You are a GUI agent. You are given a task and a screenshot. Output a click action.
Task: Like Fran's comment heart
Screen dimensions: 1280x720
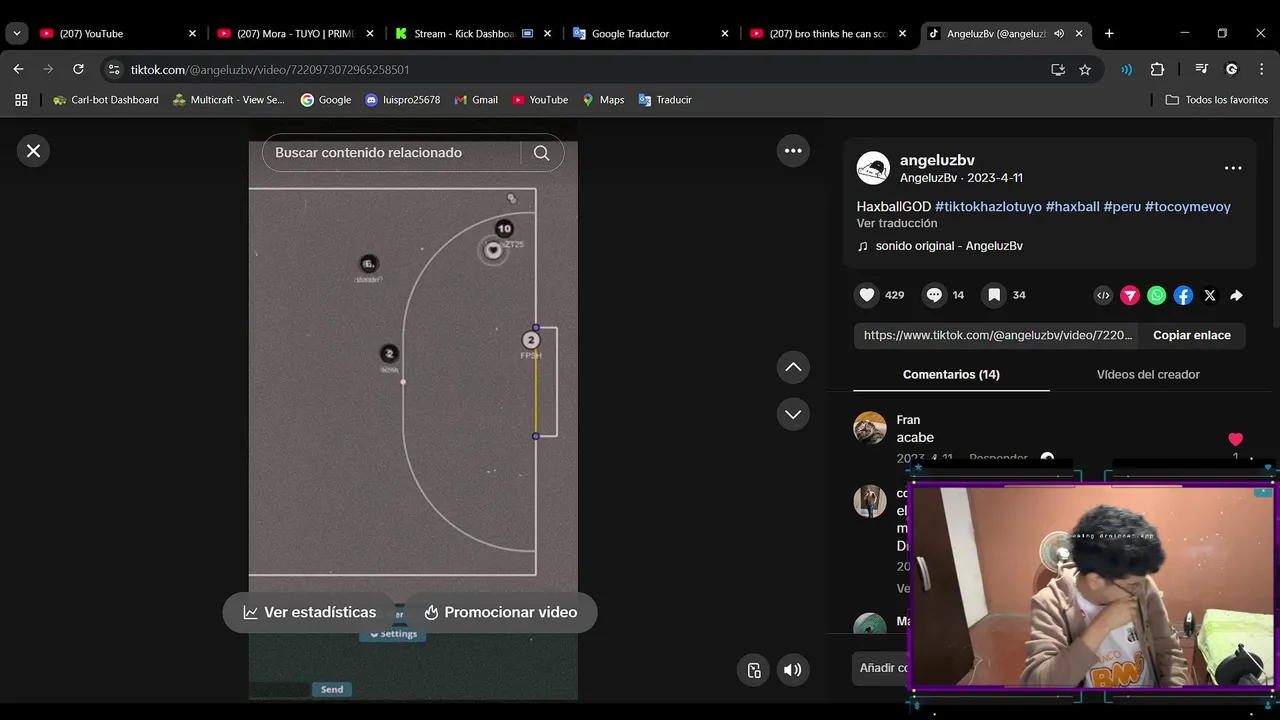[x=1235, y=440]
